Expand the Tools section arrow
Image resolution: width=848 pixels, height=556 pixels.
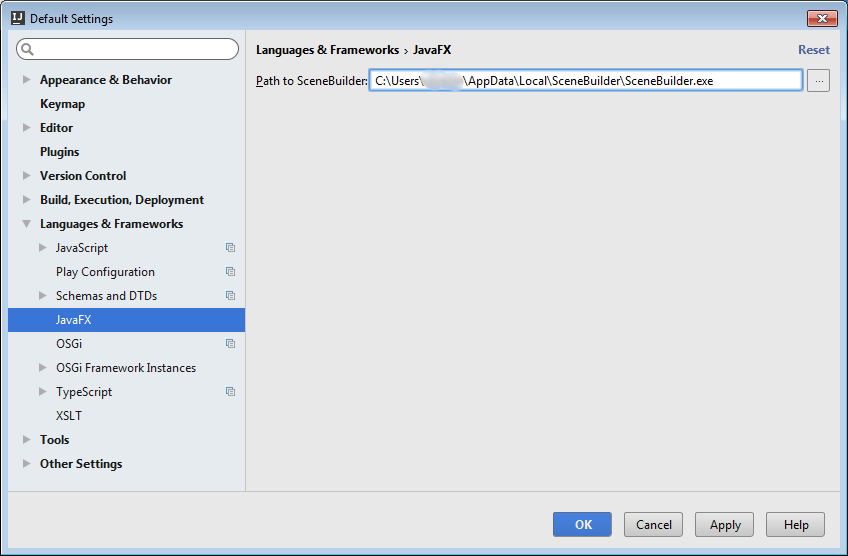point(26,440)
